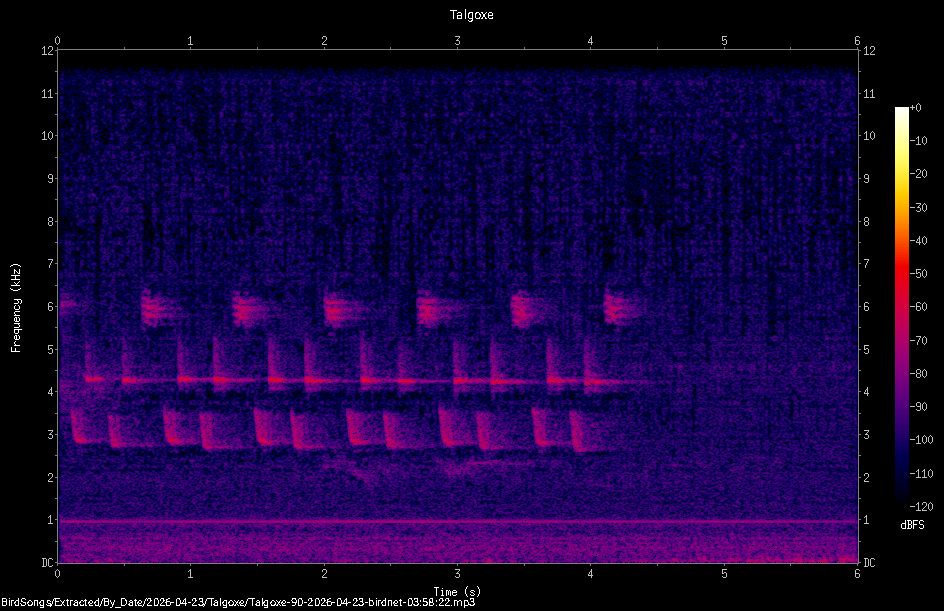Click the dBFS unit label

(912, 525)
